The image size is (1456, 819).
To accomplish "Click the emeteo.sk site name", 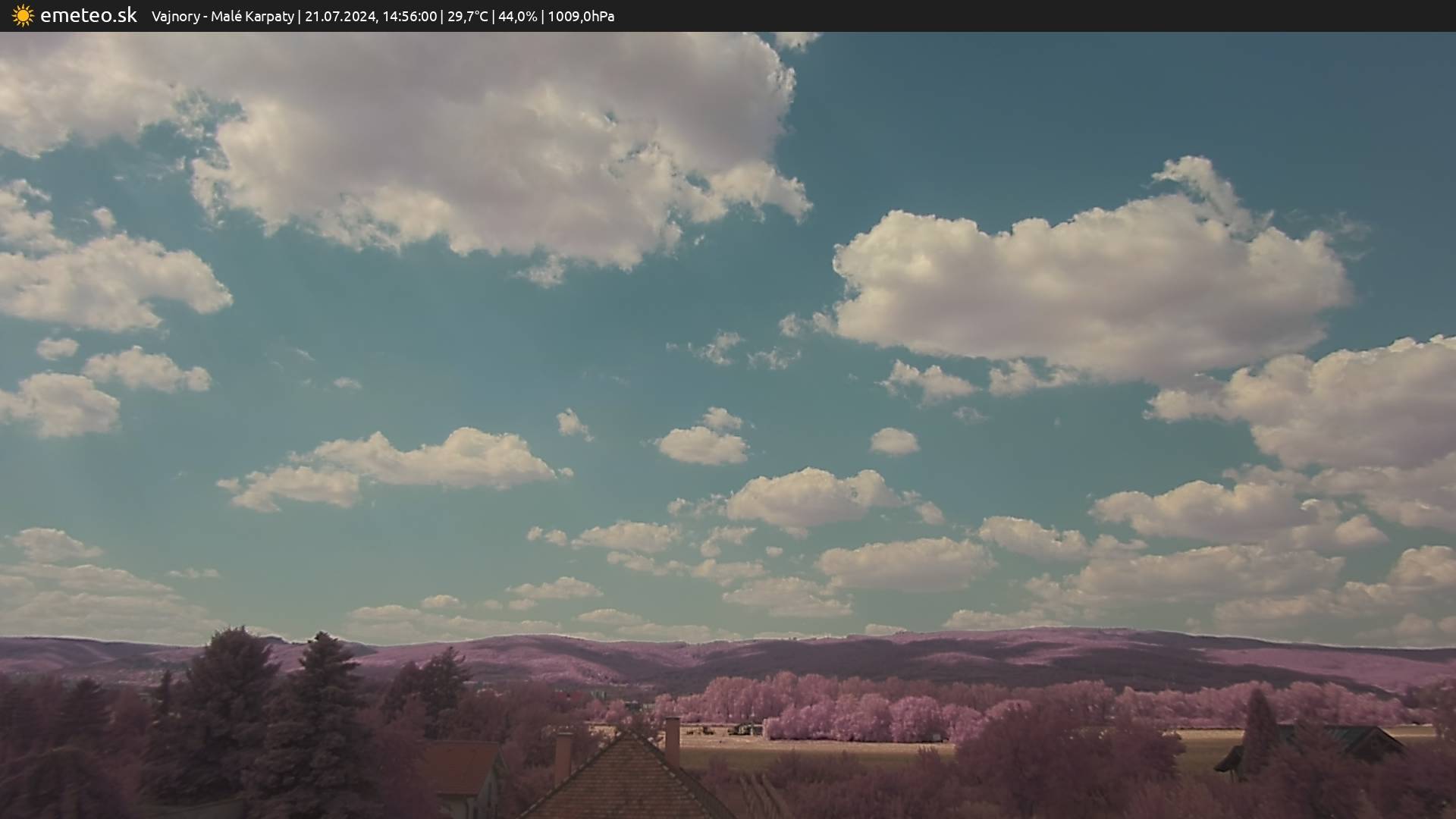I will point(88,16).
